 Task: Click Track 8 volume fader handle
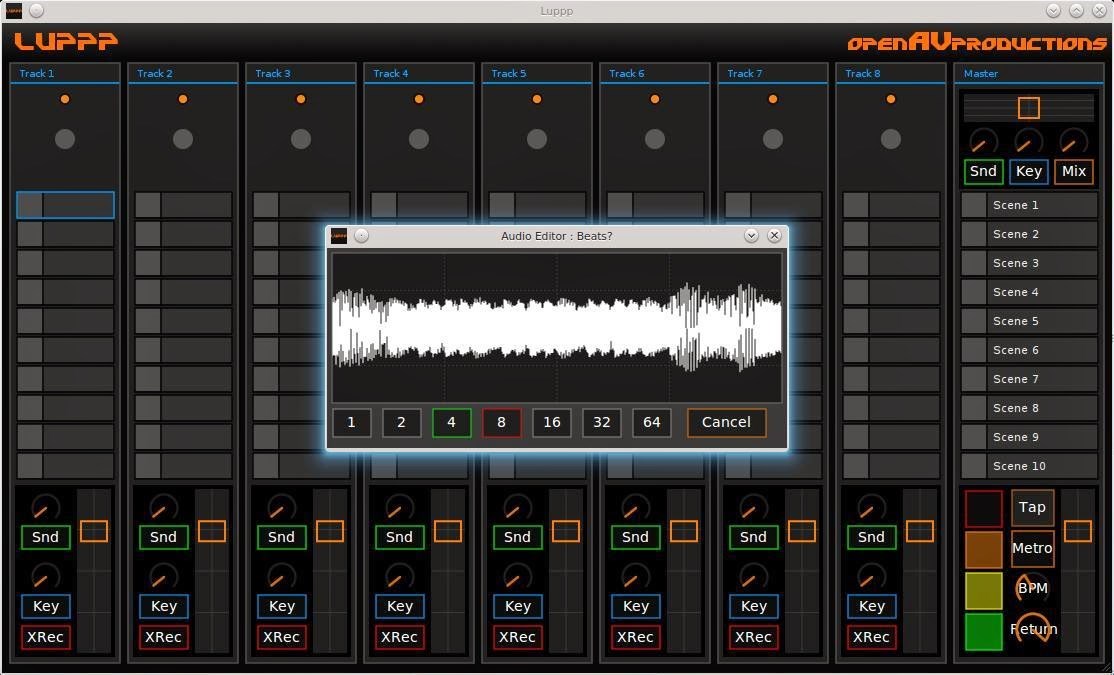coord(919,531)
